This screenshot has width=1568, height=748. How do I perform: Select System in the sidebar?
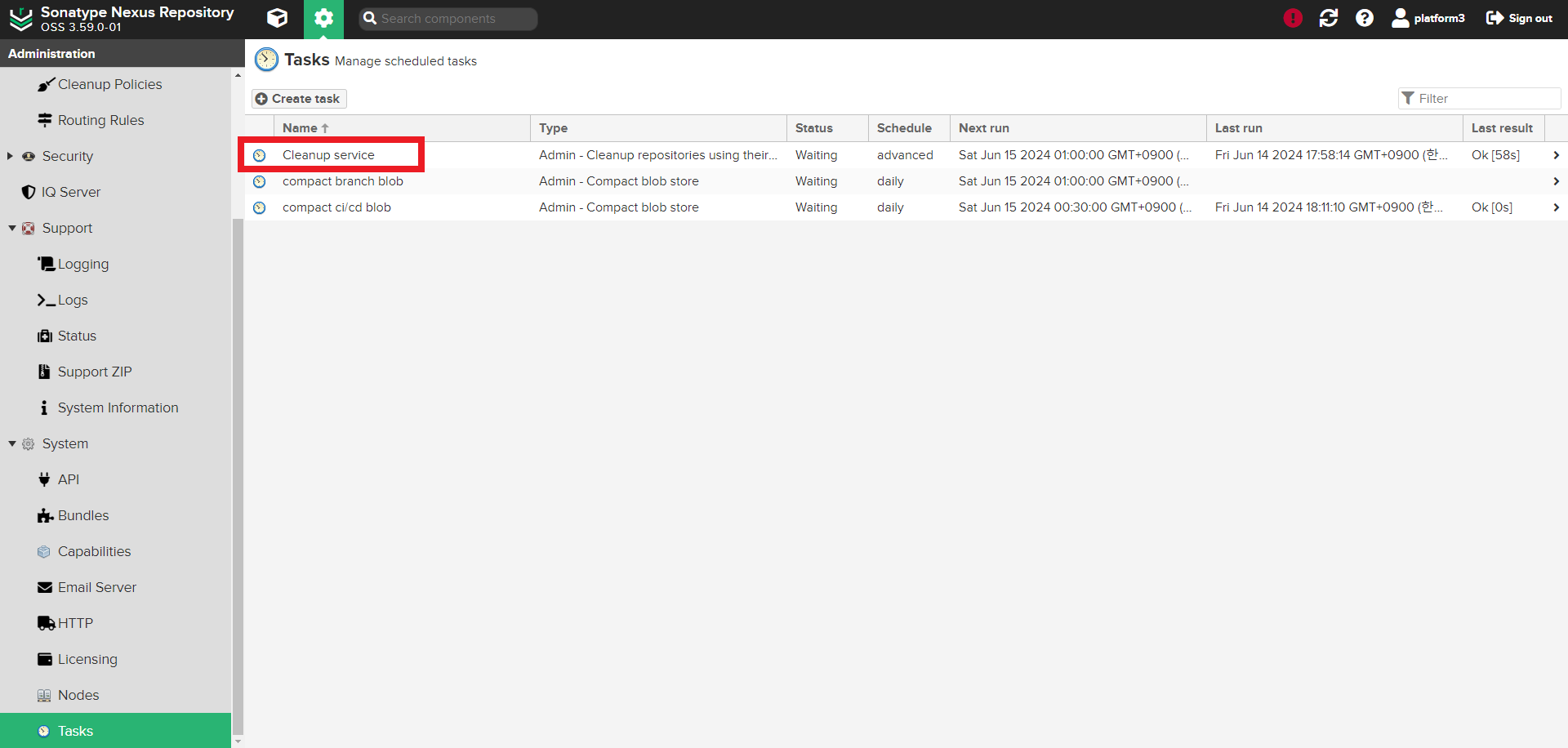(x=65, y=443)
